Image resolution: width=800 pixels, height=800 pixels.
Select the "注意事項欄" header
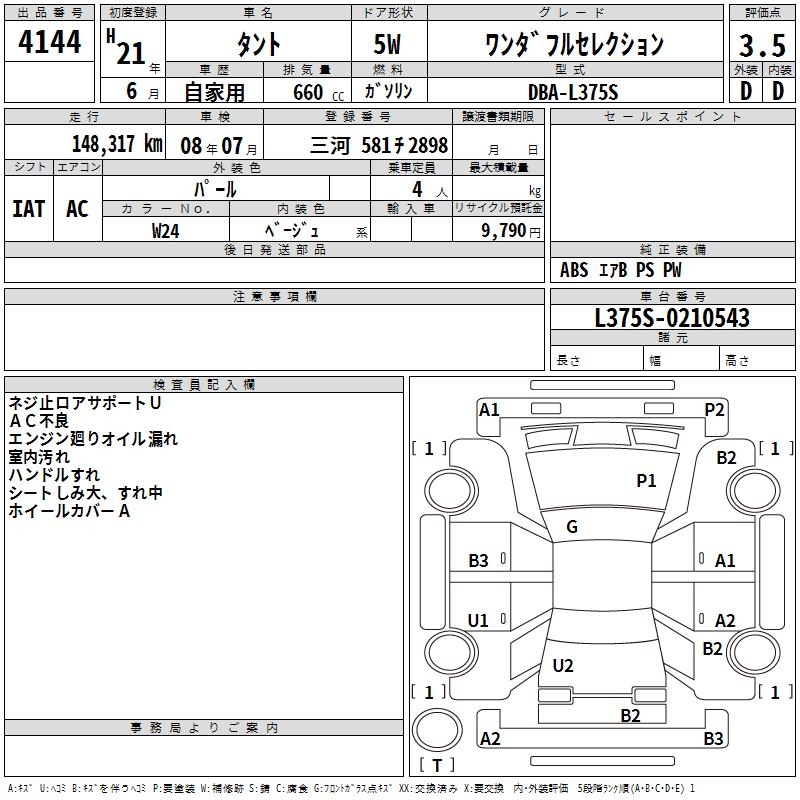pos(274,296)
